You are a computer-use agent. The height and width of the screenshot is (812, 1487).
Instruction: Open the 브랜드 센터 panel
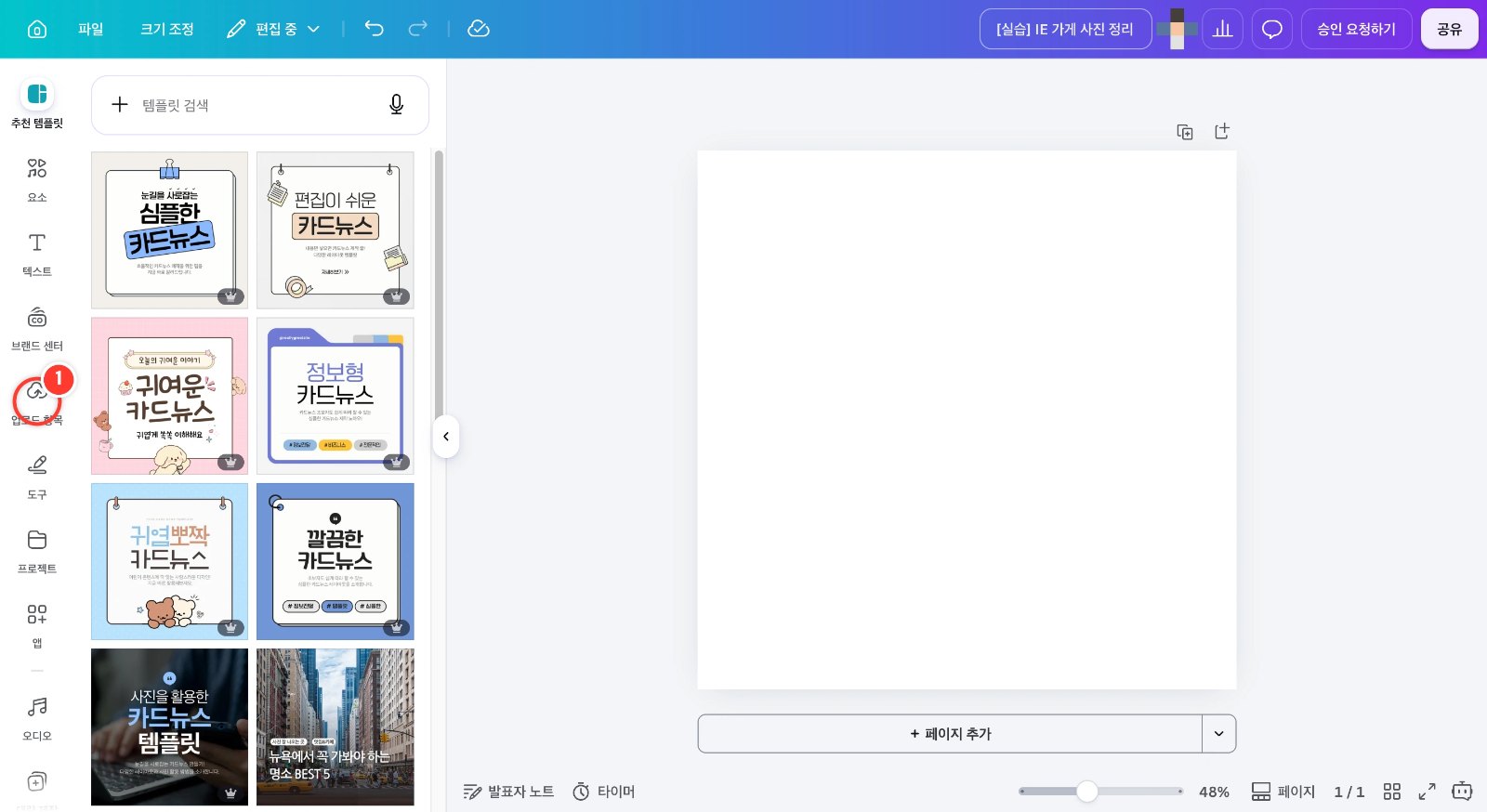[37, 329]
